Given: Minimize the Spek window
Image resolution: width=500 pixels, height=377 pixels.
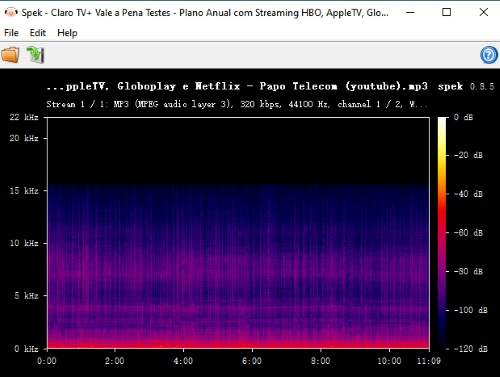Looking at the screenshot, I should [x=410, y=13].
